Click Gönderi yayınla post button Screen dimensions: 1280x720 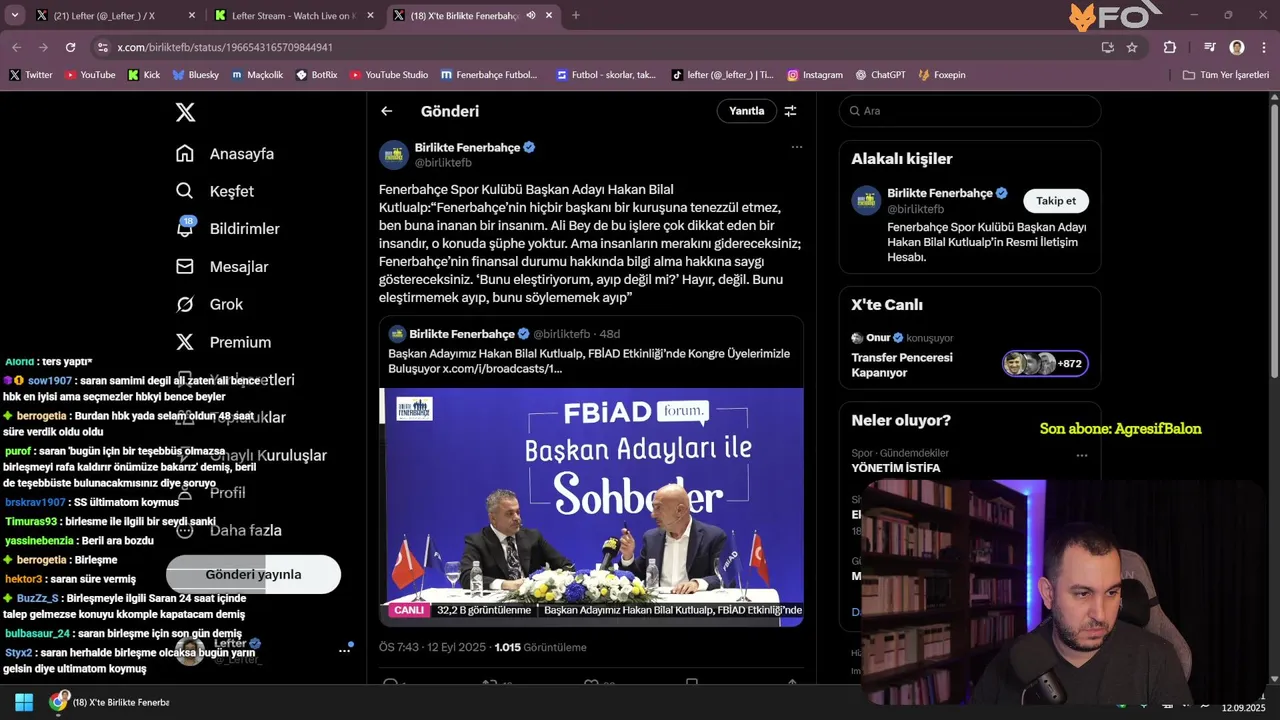click(253, 574)
